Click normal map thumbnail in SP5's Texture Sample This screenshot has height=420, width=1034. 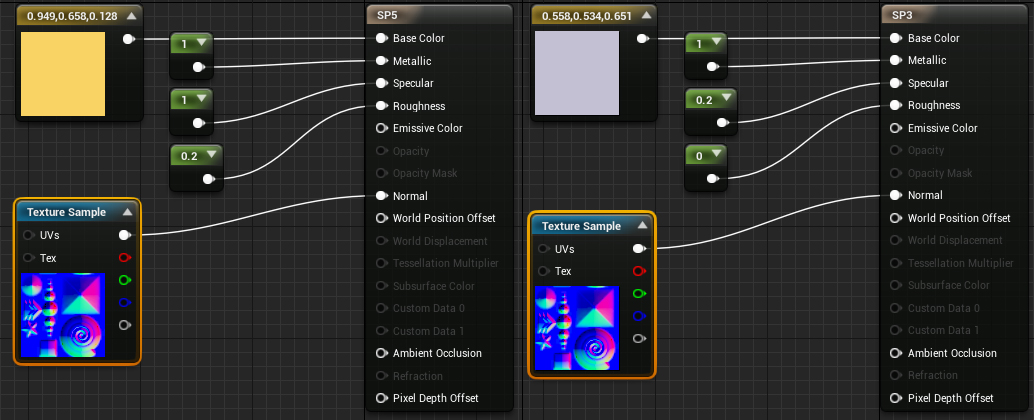(63, 315)
